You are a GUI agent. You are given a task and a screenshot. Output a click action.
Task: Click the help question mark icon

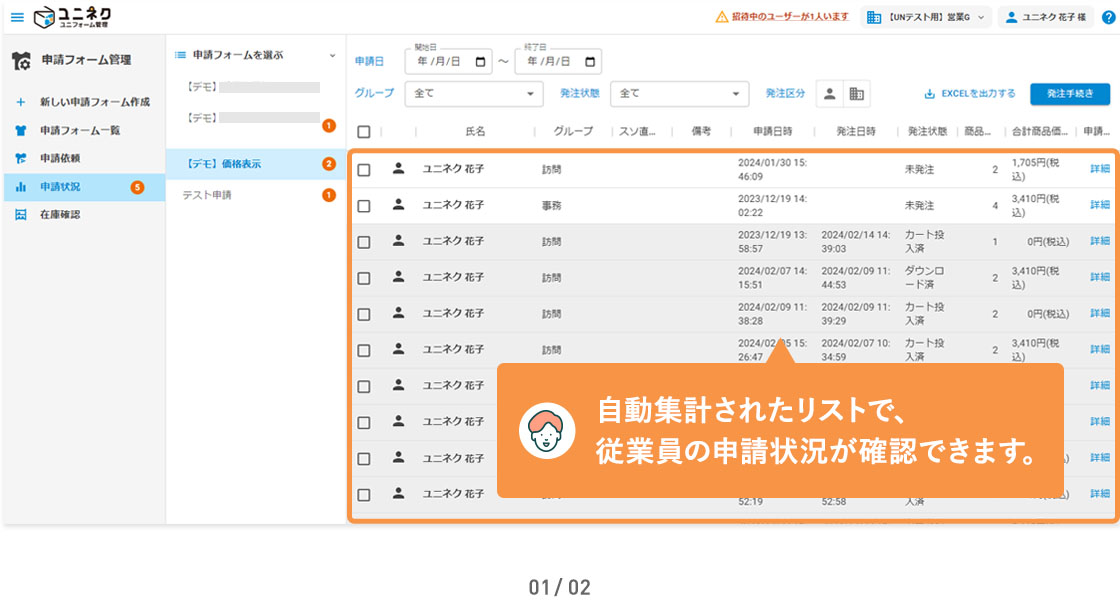1107,16
